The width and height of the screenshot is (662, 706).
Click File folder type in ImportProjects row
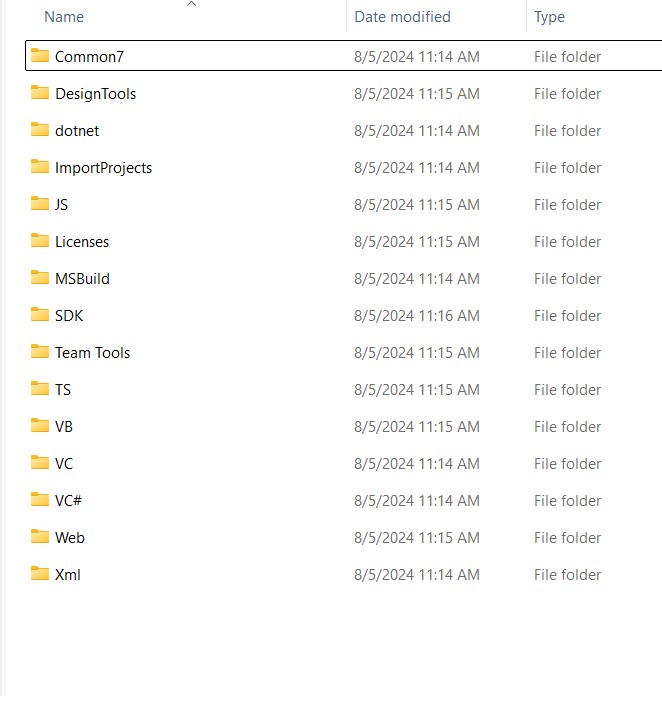click(x=567, y=167)
